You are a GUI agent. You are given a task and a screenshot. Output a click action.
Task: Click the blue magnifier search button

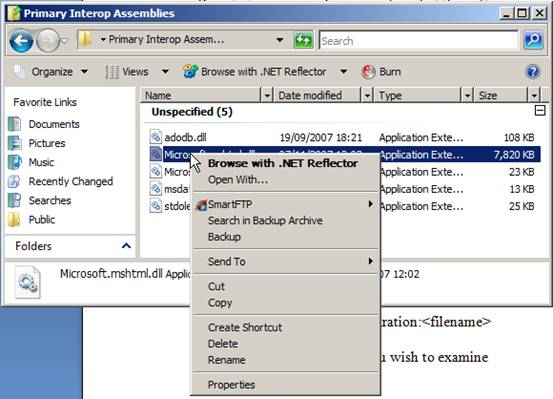pyautogui.click(x=533, y=40)
